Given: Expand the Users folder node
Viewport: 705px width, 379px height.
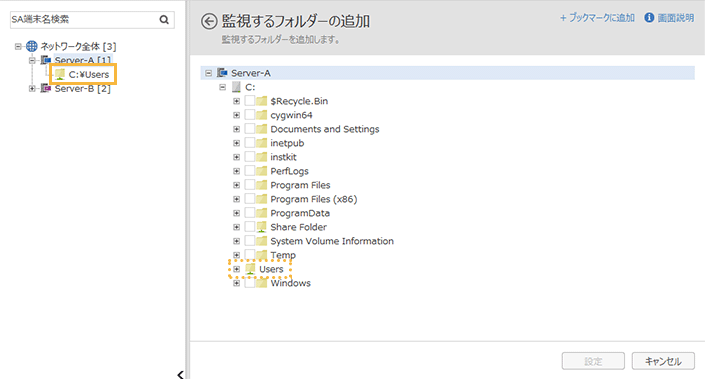Looking at the screenshot, I should (x=236, y=269).
